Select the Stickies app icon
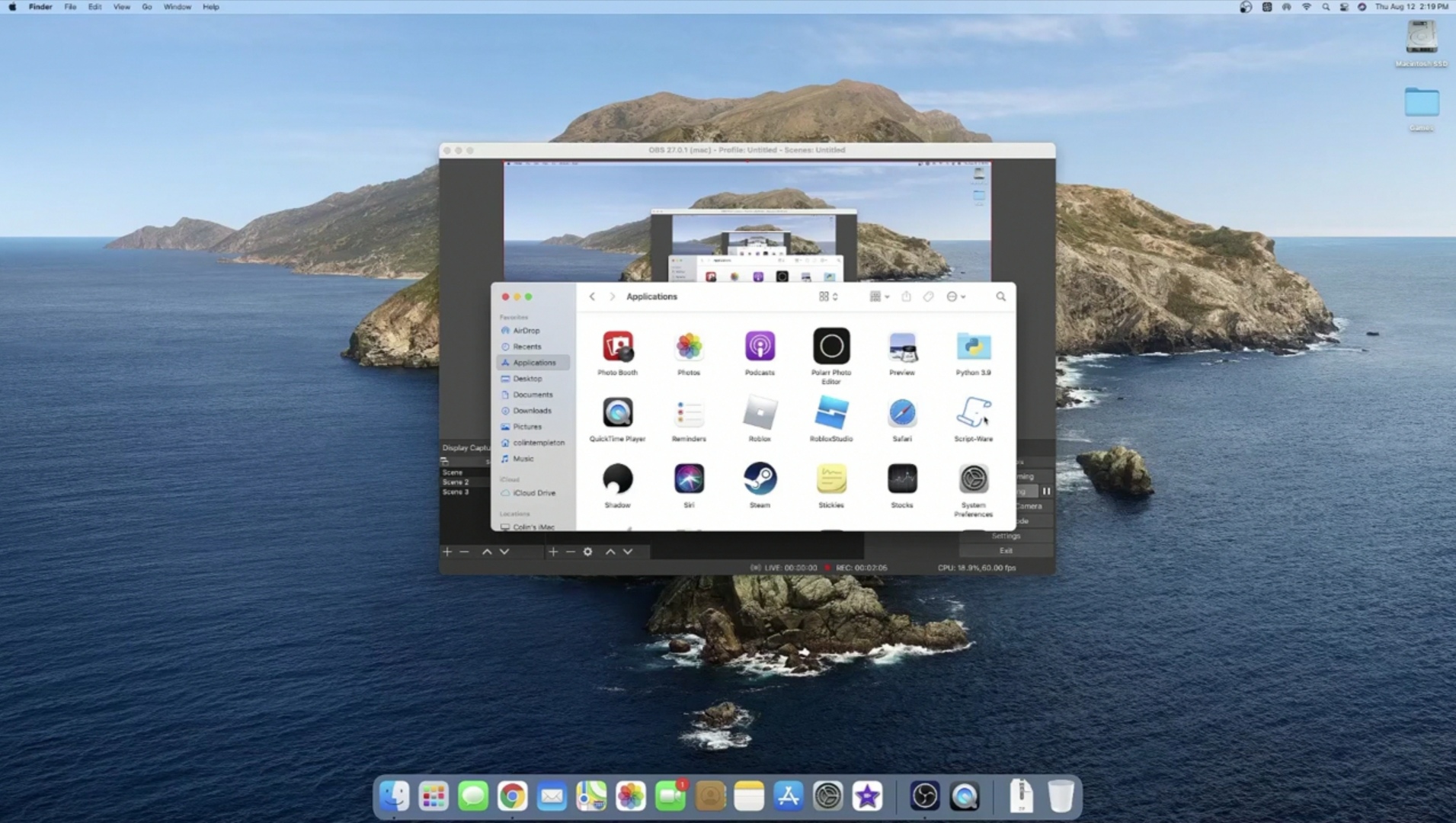The height and width of the screenshot is (823, 1456). pyautogui.click(x=831, y=479)
